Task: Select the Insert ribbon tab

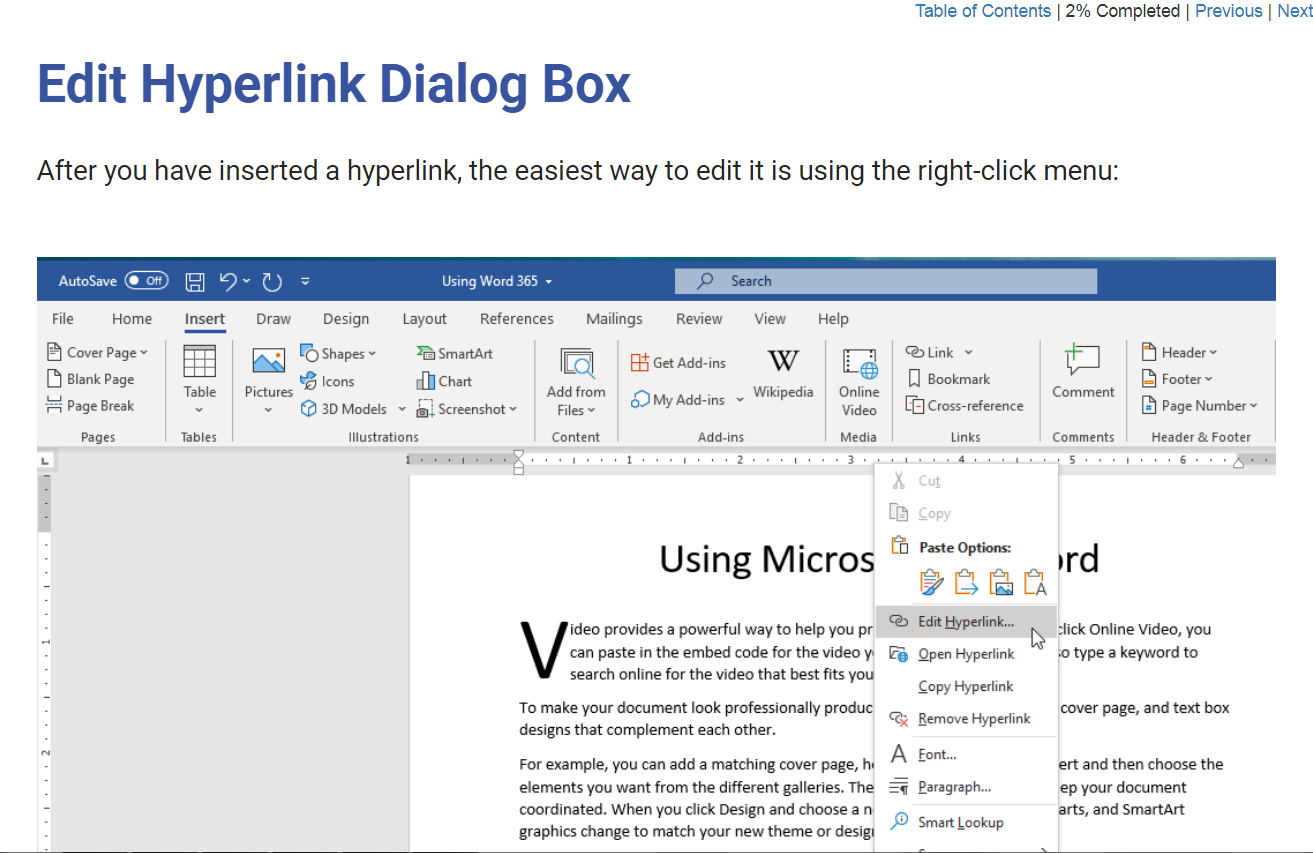Action: point(205,319)
